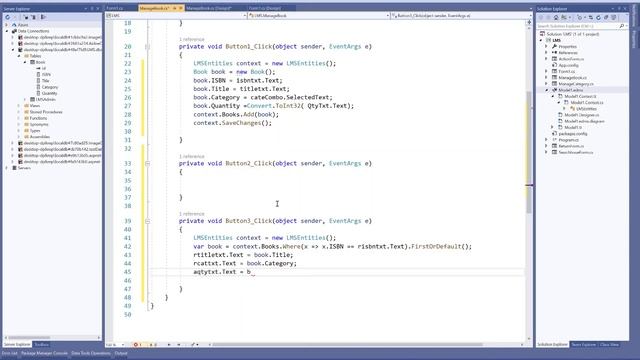Click Connect to Server icon in Server Explorer
Image resolution: width=640 pixels, height=360 pixels.
coord(34,17)
